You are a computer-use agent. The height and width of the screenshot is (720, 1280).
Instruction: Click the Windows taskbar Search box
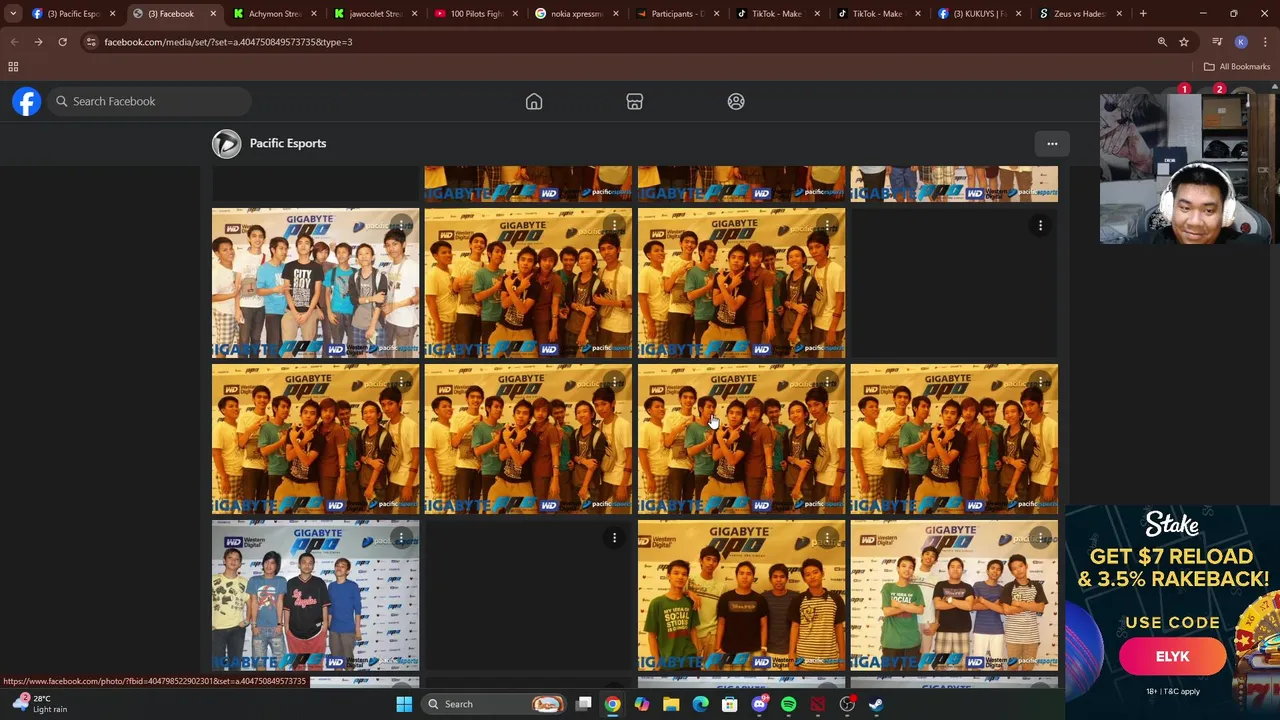493,704
